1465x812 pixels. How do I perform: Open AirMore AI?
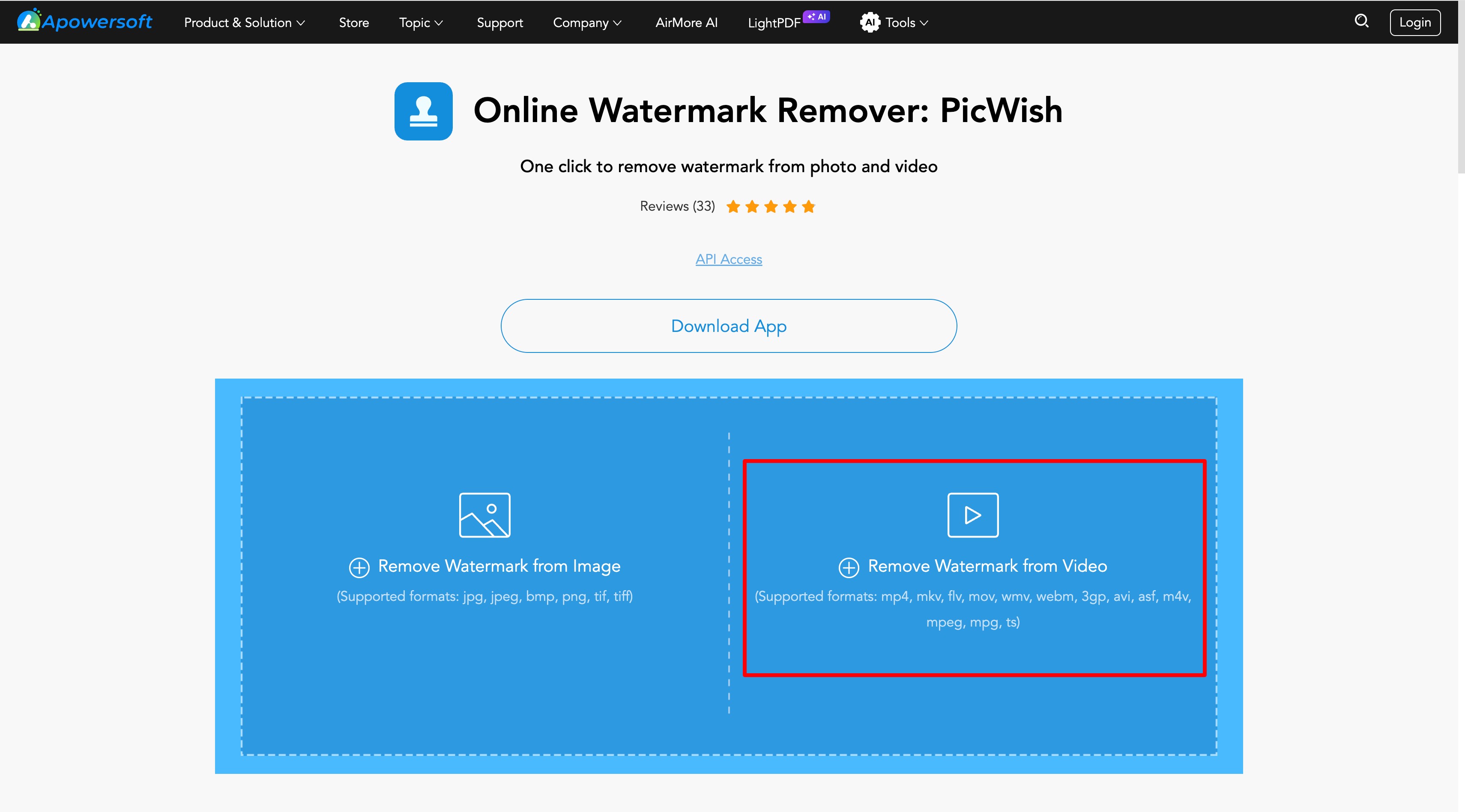(686, 23)
